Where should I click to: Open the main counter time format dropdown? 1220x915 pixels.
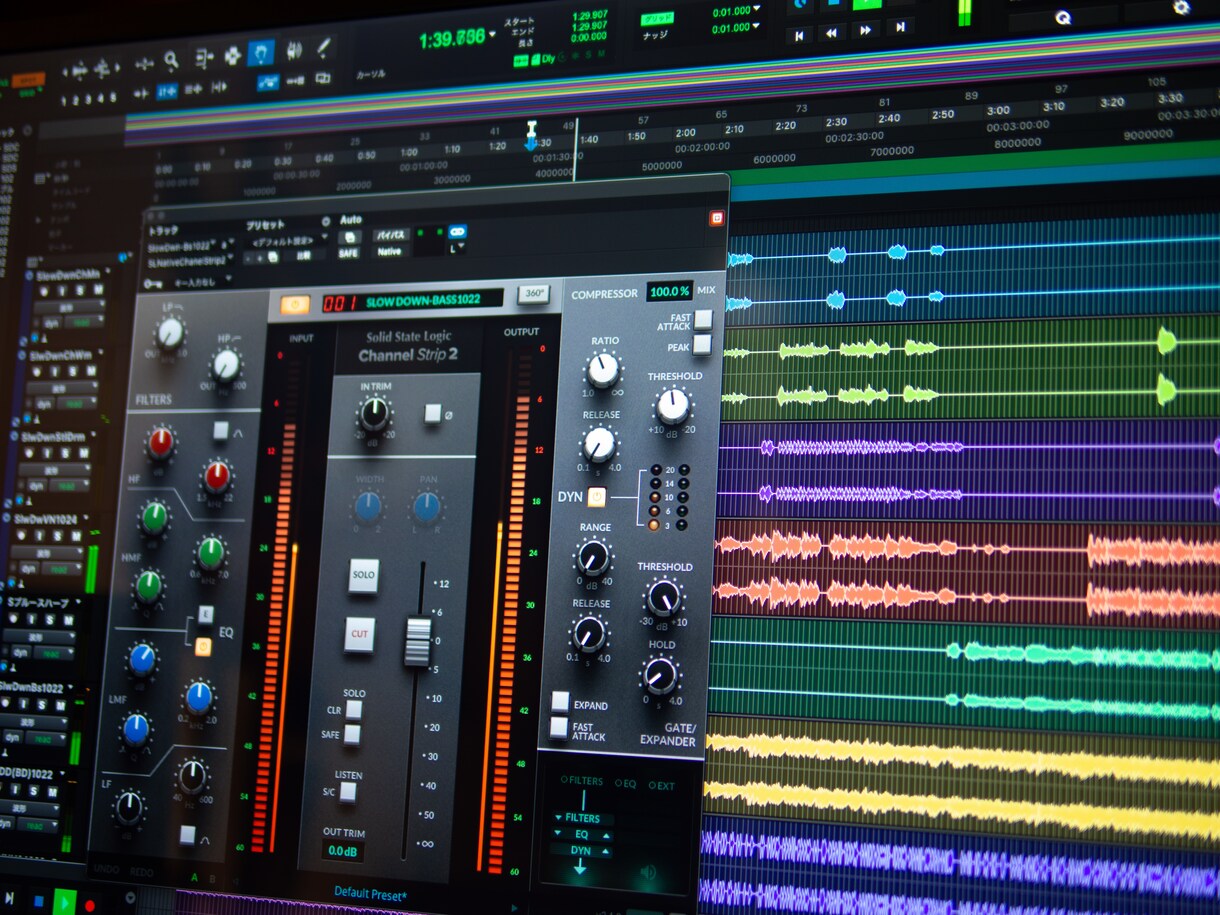point(491,35)
